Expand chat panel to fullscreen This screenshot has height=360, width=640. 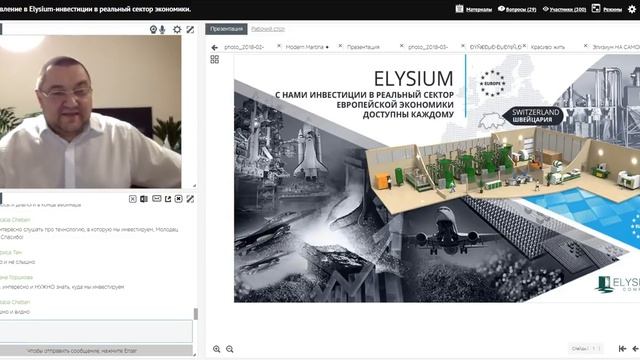pos(190,199)
